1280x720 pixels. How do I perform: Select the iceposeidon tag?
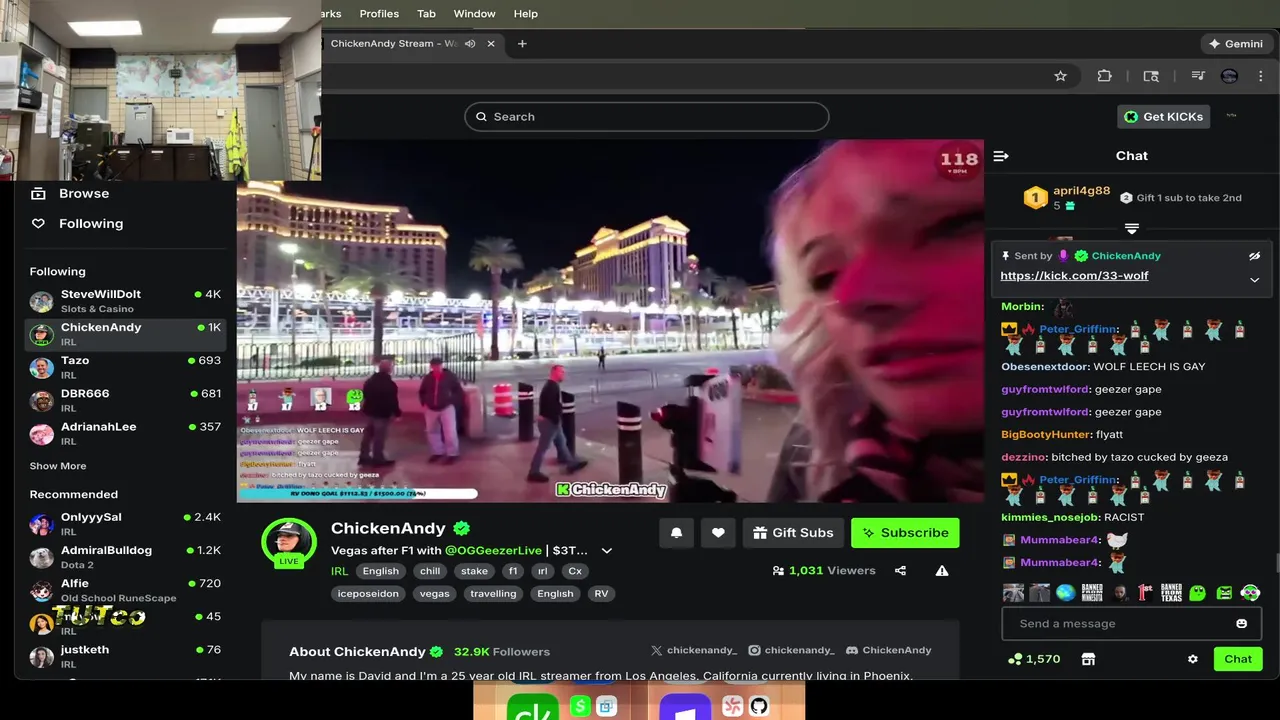[368, 594]
